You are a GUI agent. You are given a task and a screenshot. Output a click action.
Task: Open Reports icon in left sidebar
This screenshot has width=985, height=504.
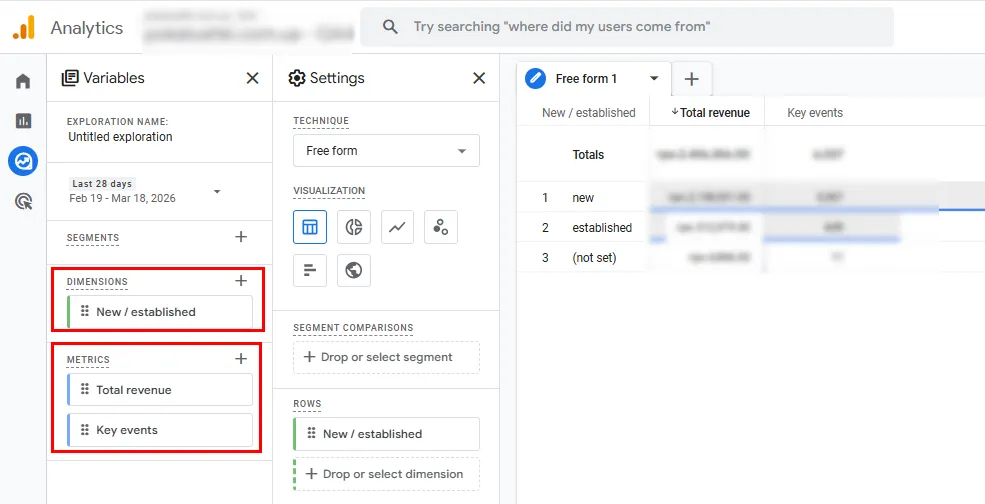23,121
